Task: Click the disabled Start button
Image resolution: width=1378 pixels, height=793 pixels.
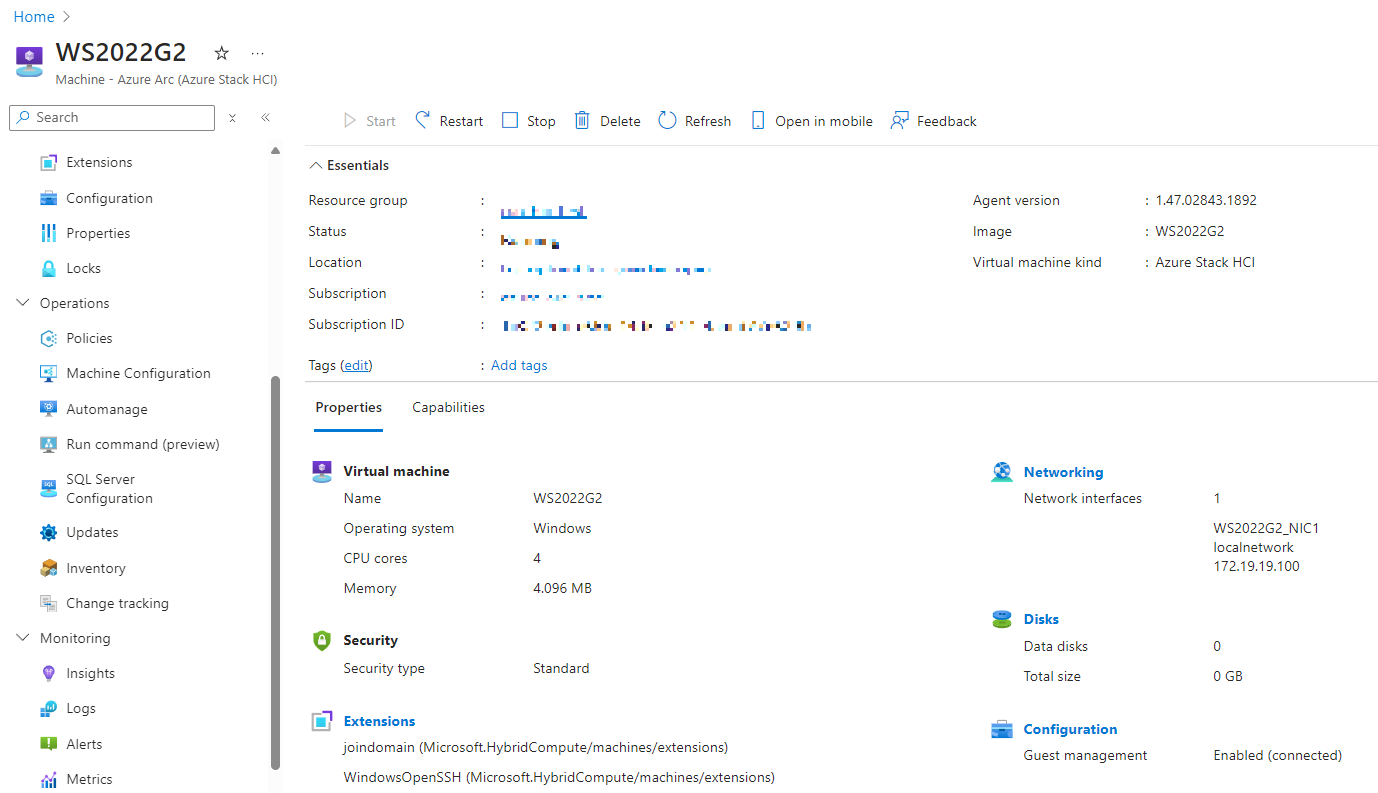Action: 369,121
